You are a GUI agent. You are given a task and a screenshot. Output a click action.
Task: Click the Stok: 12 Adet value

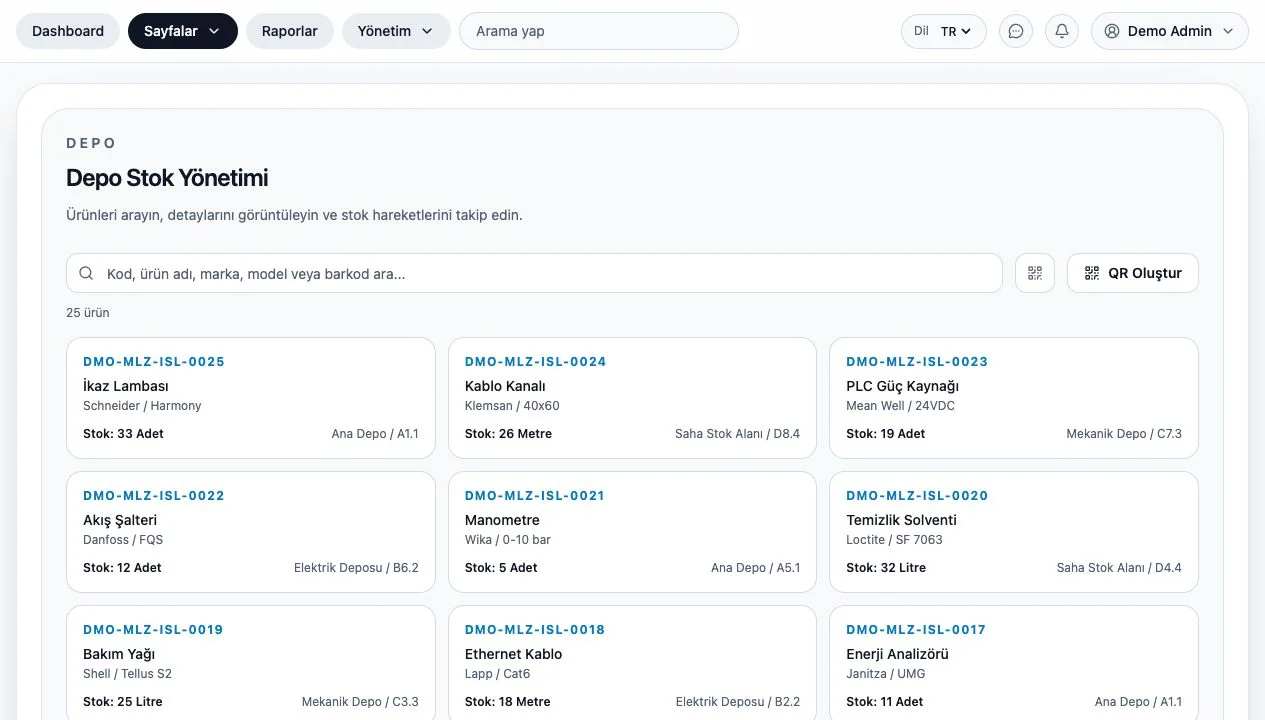point(122,568)
